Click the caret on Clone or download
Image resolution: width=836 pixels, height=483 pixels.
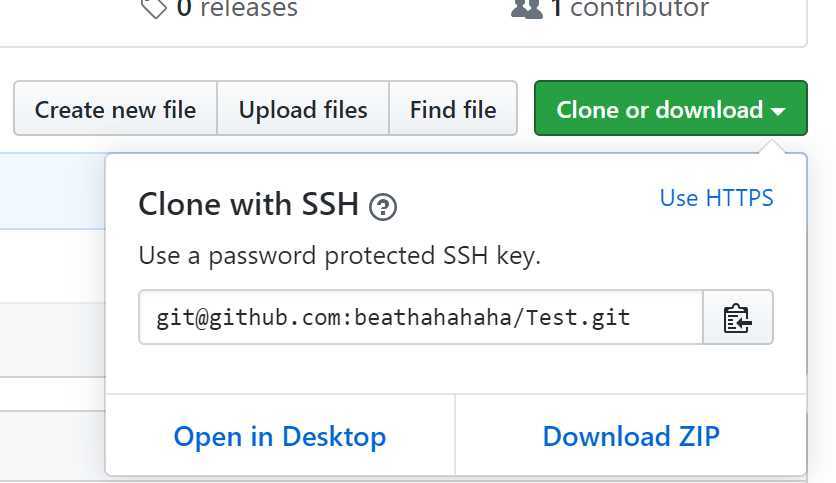(x=778, y=111)
